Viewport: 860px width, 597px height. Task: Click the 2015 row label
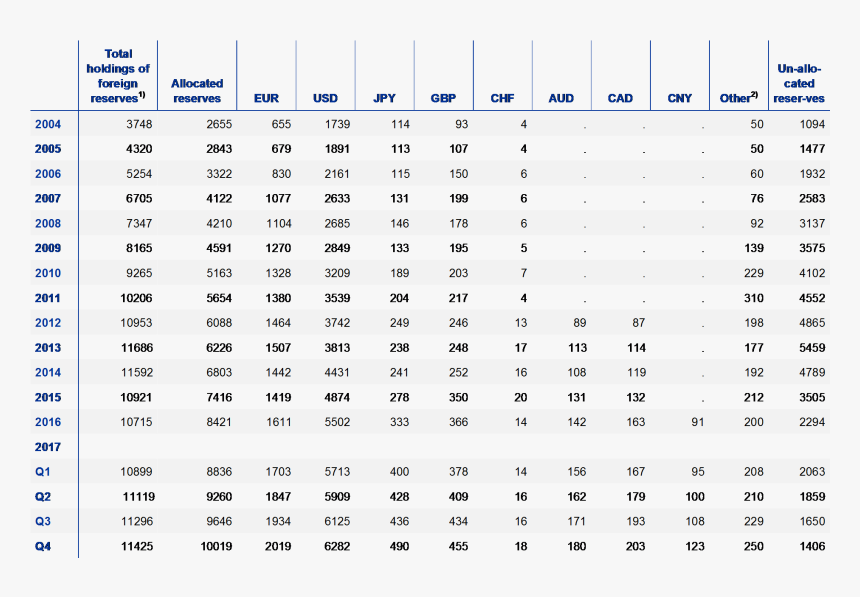(48, 397)
